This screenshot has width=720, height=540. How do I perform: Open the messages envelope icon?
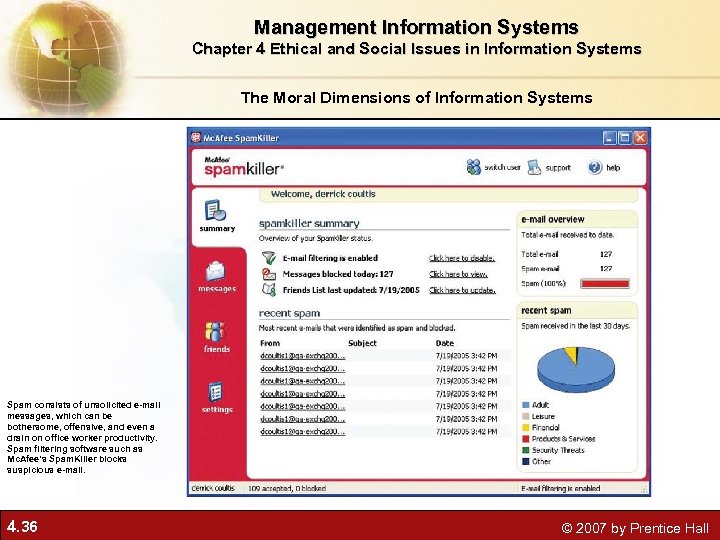215,271
